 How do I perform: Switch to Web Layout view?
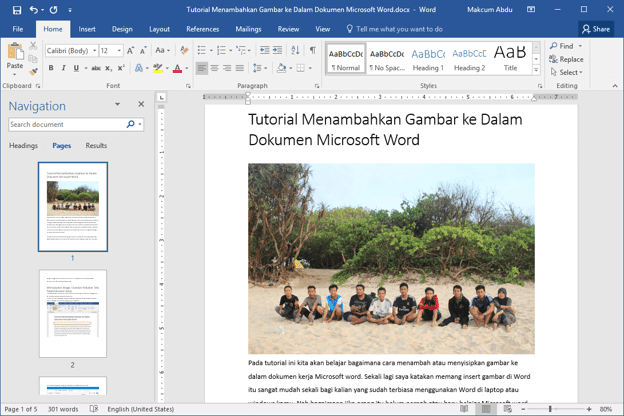507,409
